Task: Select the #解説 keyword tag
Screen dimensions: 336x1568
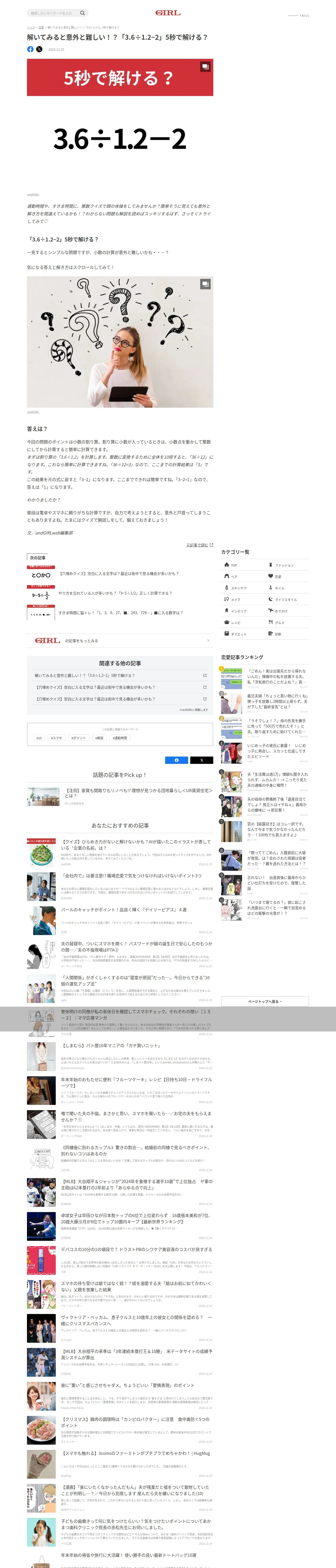Action: [99, 738]
